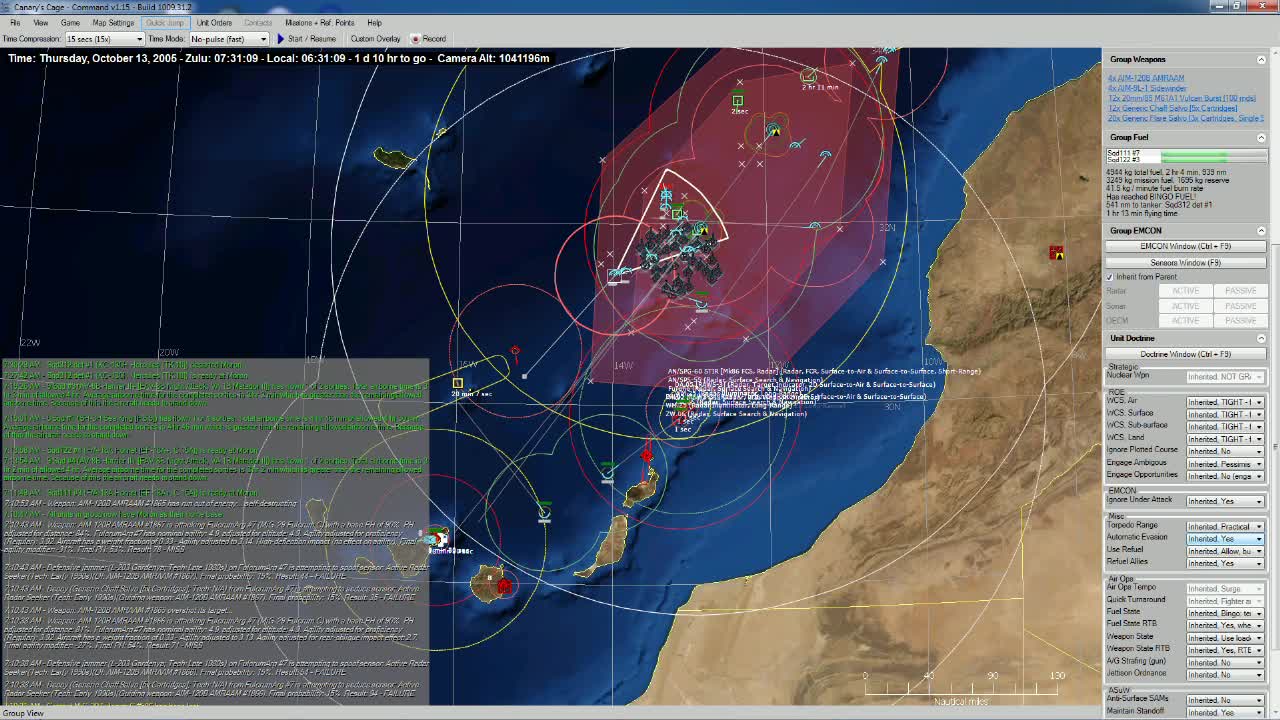This screenshot has width=1280, height=720.
Task: Click the Sqd111 #7 fuel bar
Action: (x=1213, y=153)
